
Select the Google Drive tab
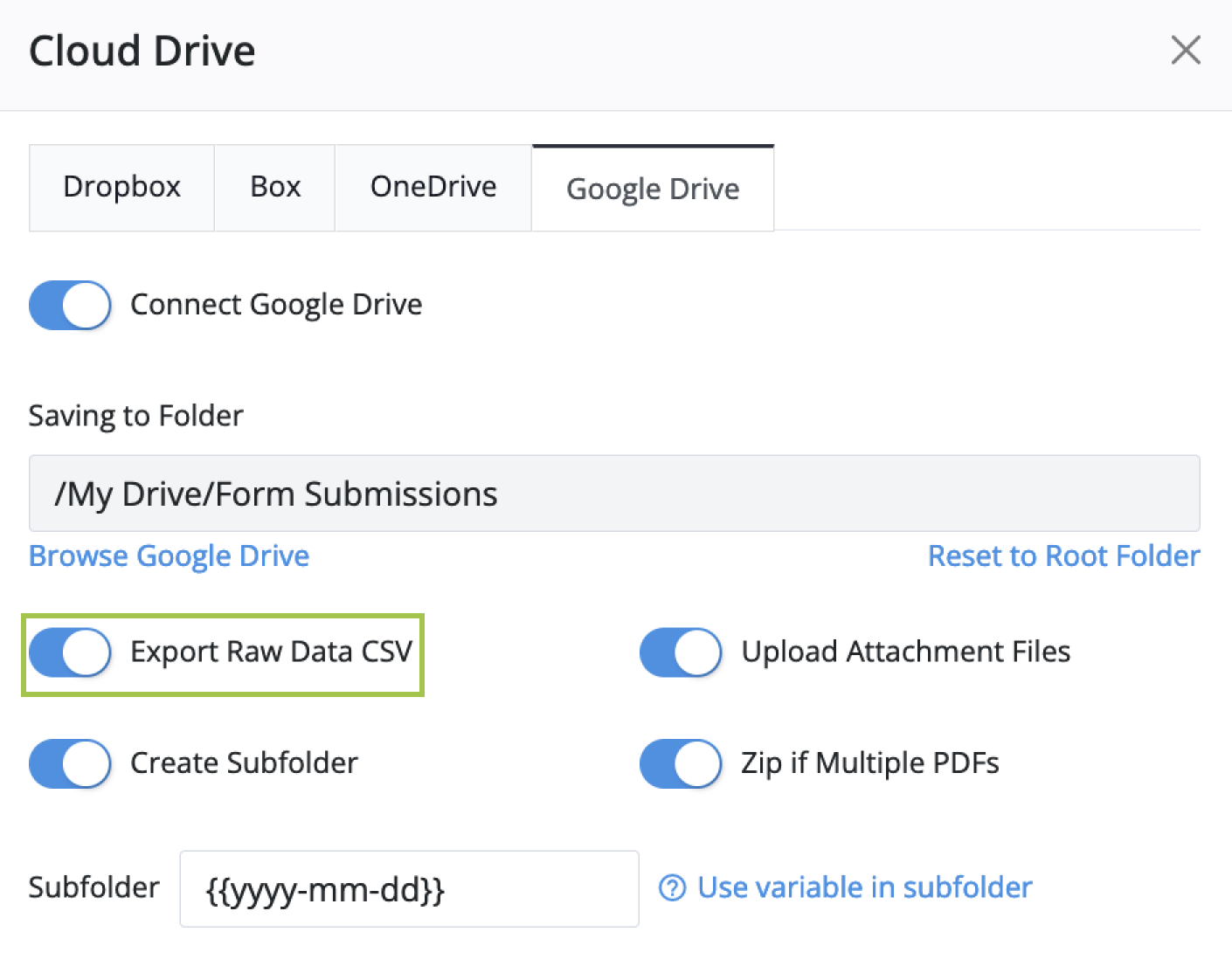(653, 189)
